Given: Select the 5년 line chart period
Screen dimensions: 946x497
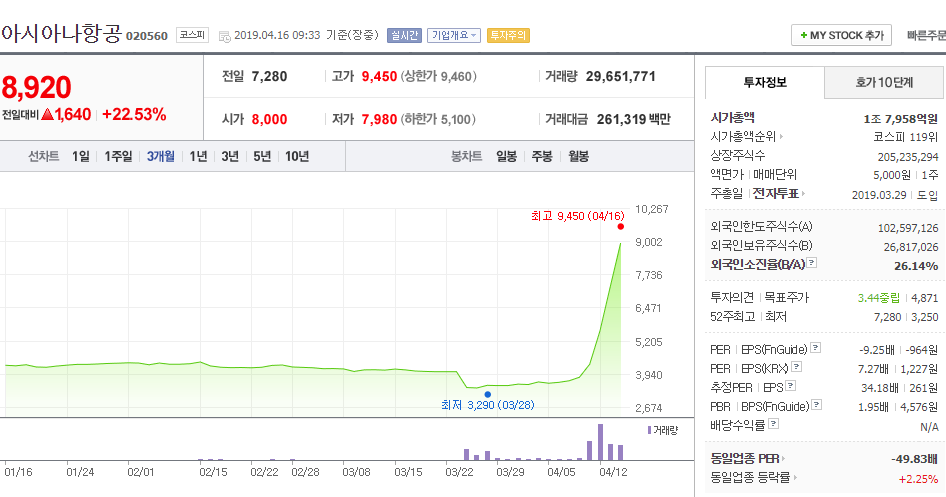Looking at the screenshot, I should pyautogui.click(x=262, y=157).
